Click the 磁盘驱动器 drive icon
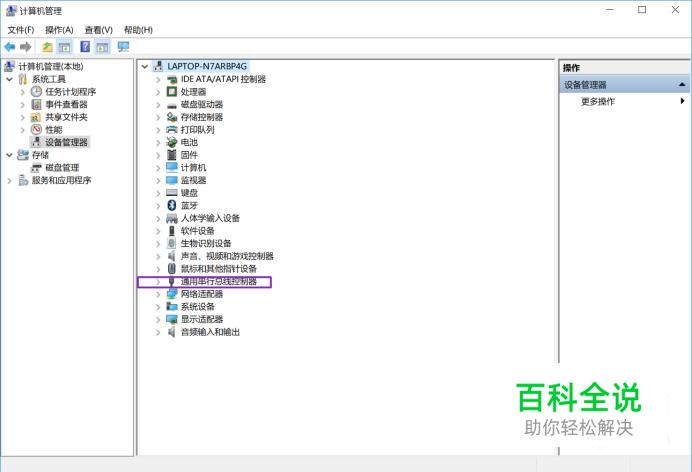 coord(172,105)
